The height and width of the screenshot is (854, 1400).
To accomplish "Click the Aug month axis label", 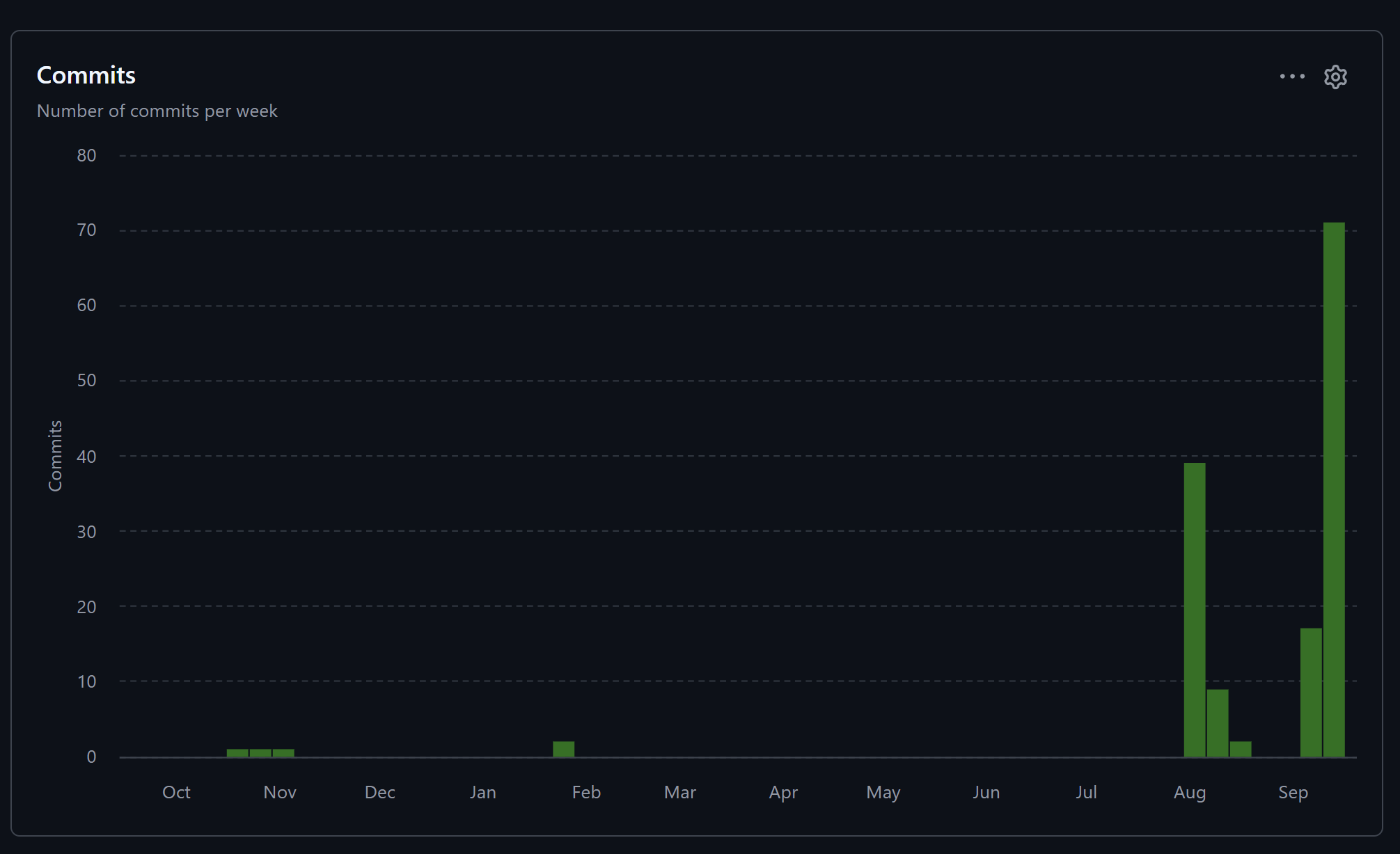I will [1190, 792].
